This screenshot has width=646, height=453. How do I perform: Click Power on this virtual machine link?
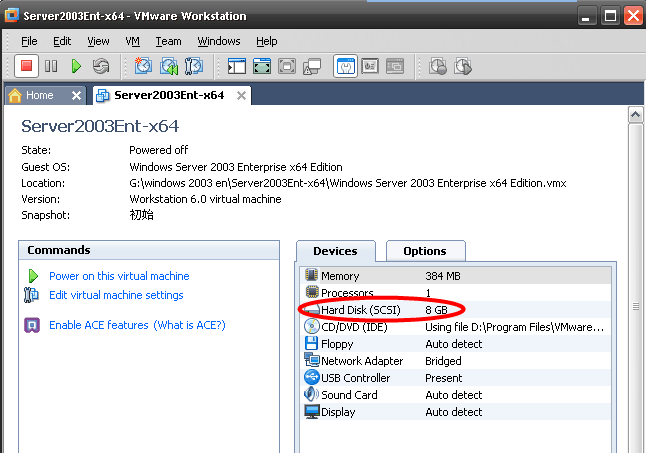(119, 276)
